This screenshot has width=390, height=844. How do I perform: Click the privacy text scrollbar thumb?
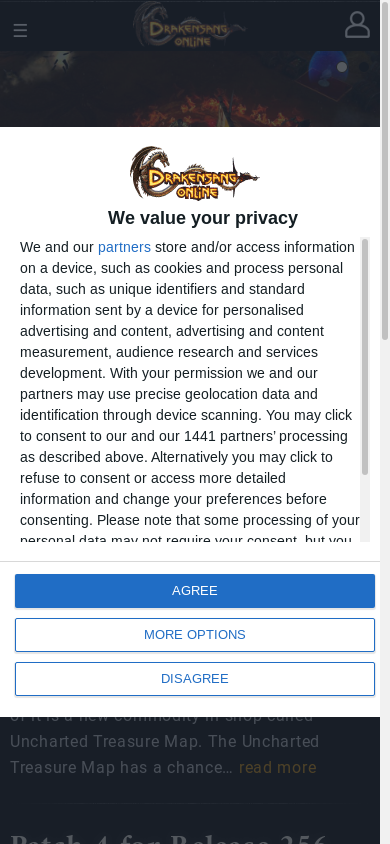pos(365,357)
